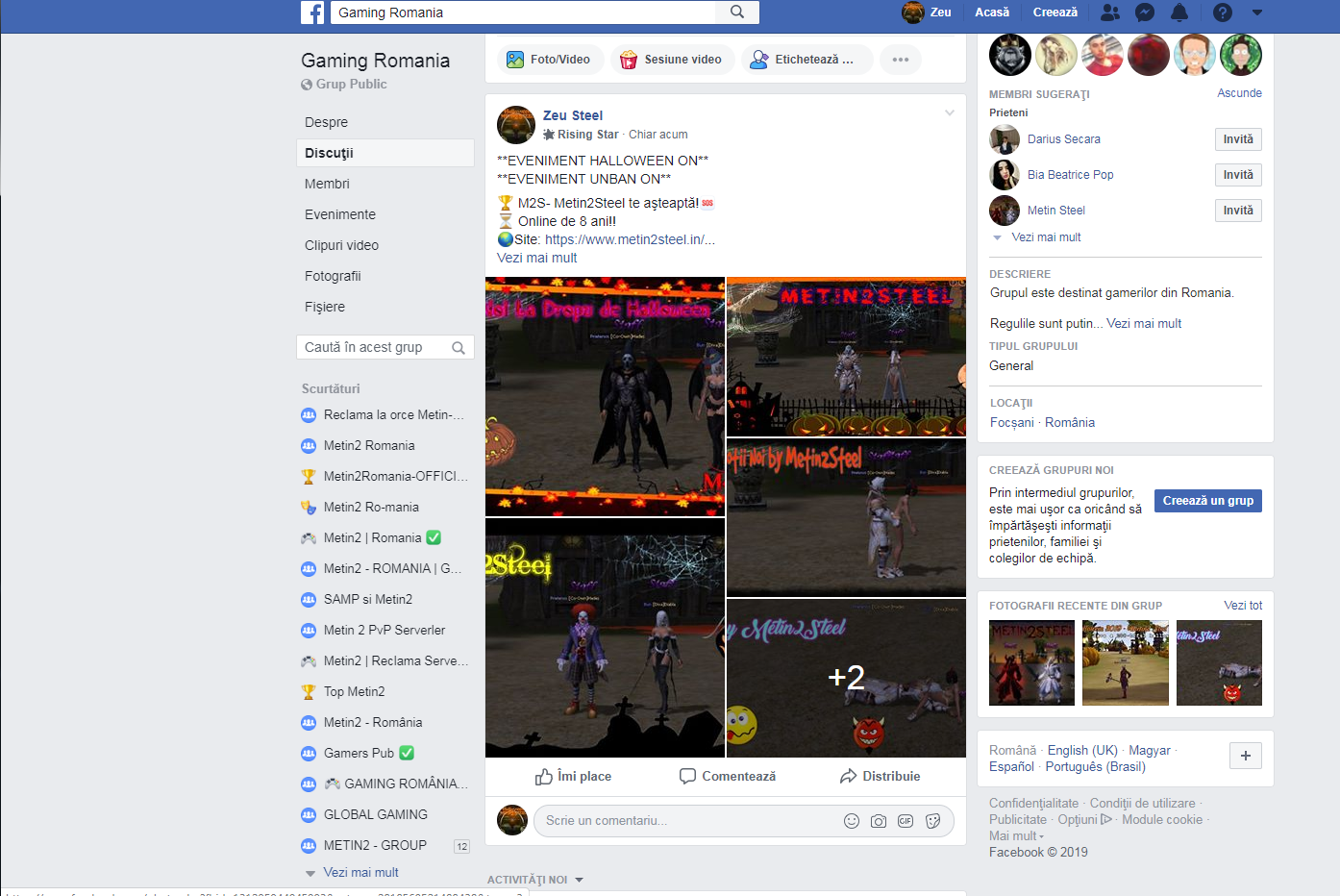
Task: Open the +2 more photos thumbnail
Action: 846,678
